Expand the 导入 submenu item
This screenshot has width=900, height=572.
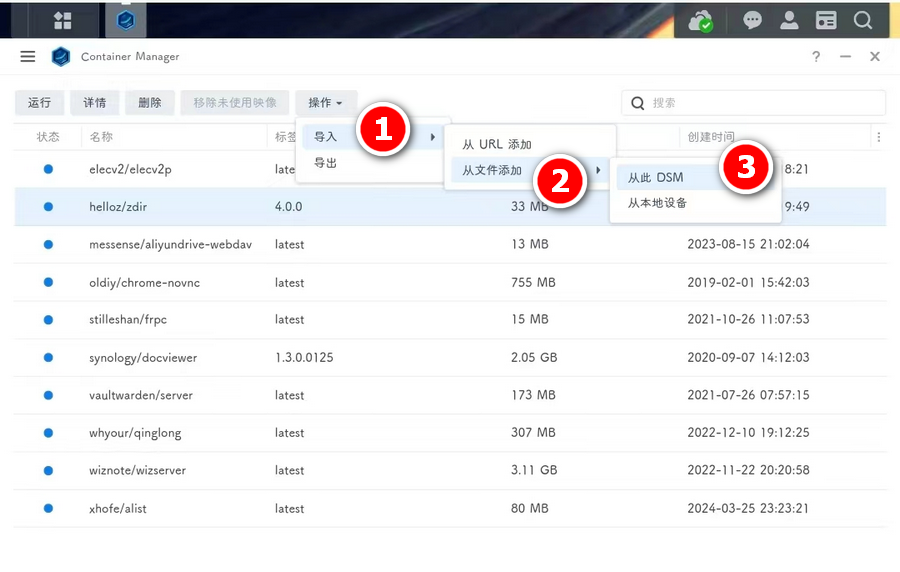(x=373, y=137)
